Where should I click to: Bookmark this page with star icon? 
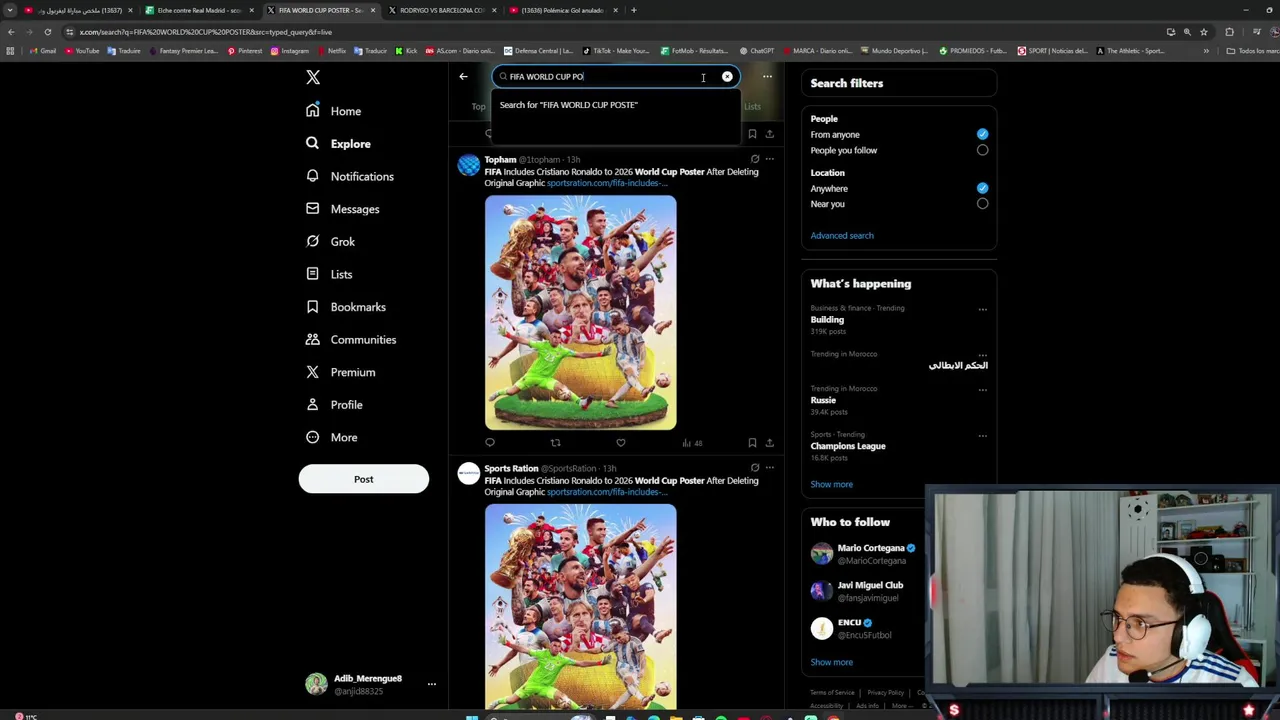point(1203,32)
